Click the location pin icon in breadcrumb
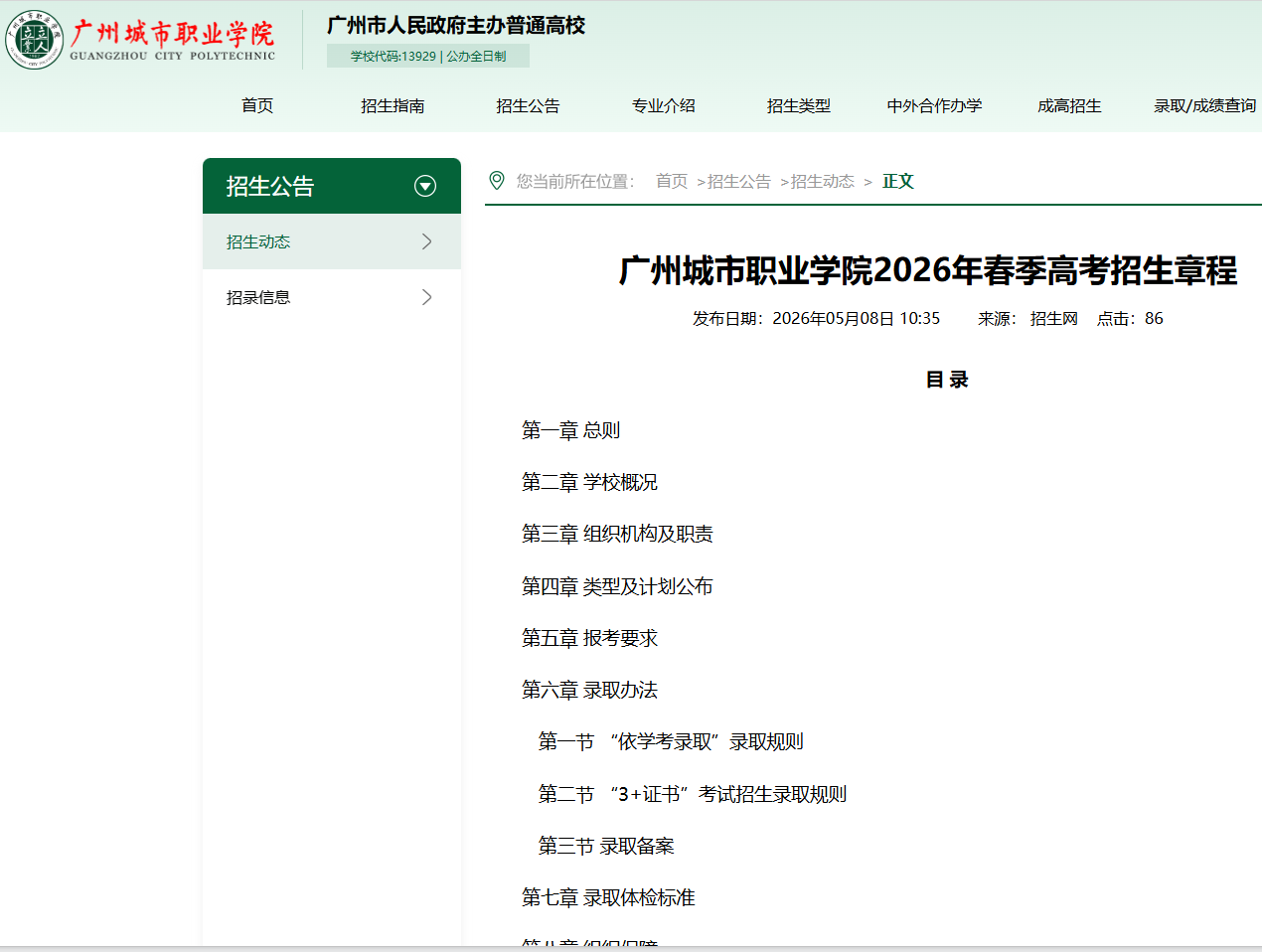 coord(497,180)
